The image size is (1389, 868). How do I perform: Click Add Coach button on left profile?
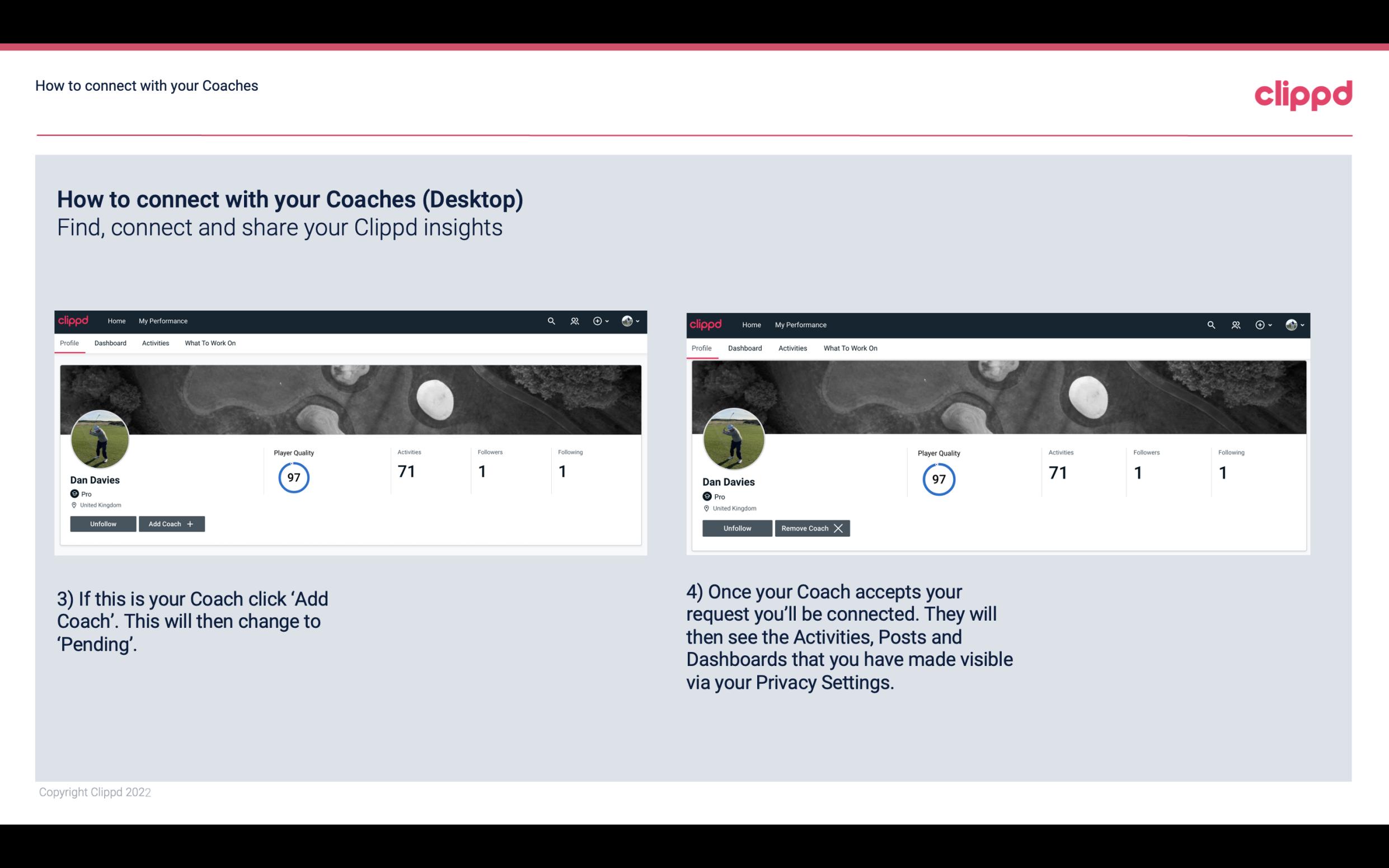171,523
